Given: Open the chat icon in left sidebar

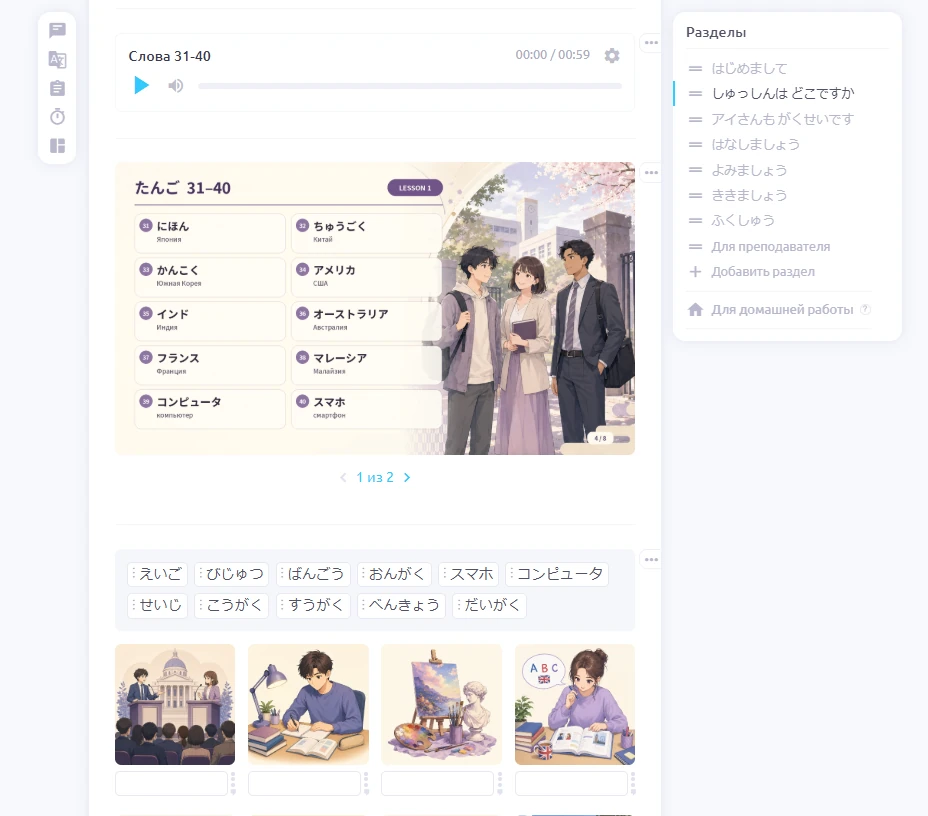Looking at the screenshot, I should (x=57, y=30).
